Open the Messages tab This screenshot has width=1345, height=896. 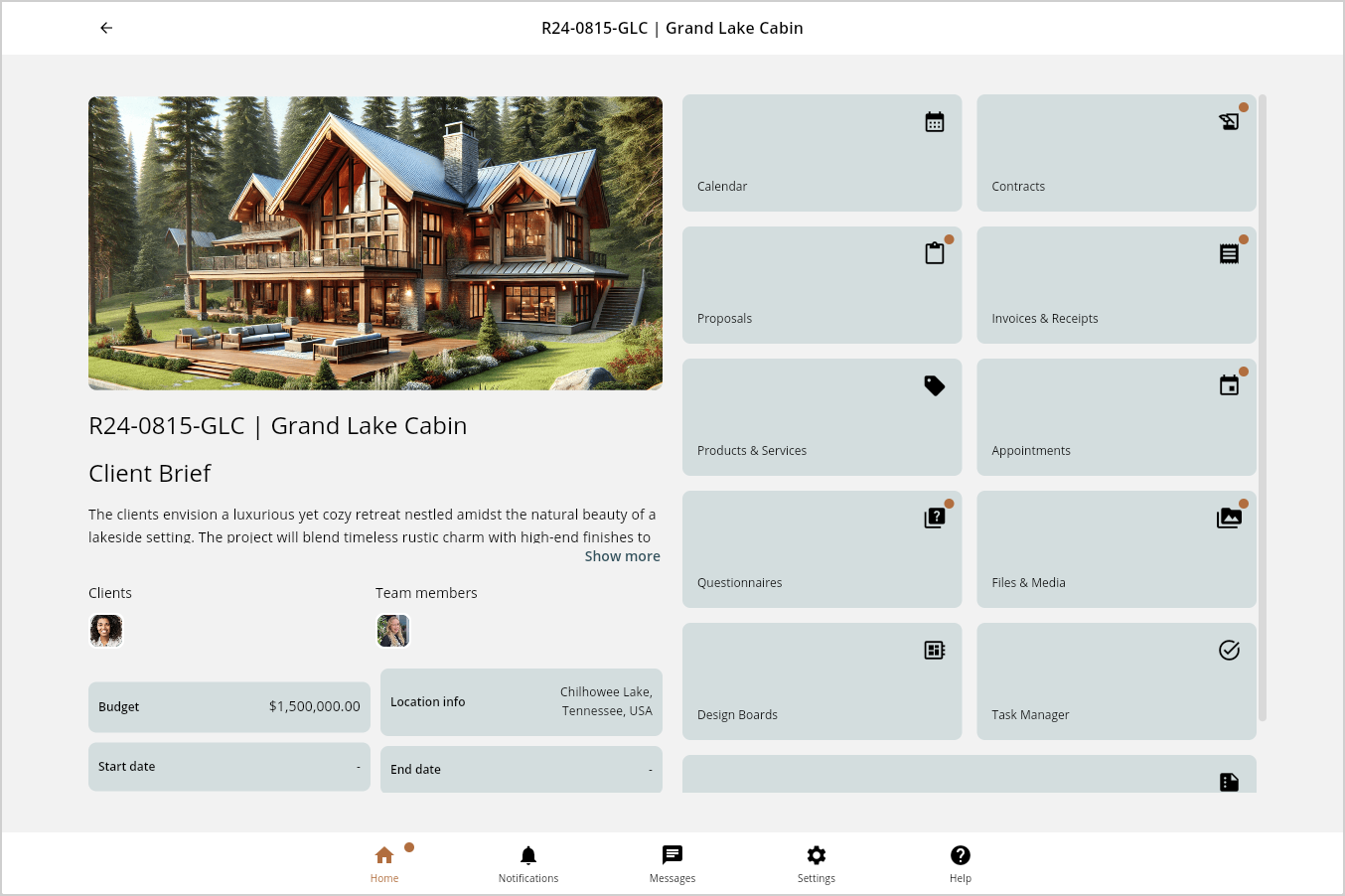[x=672, y=863]
